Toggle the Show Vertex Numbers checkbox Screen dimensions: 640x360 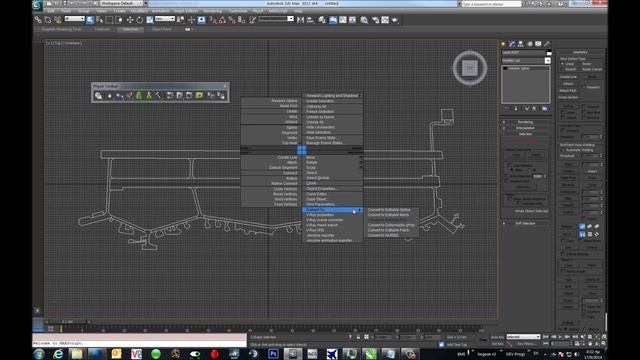pos(510,198)
